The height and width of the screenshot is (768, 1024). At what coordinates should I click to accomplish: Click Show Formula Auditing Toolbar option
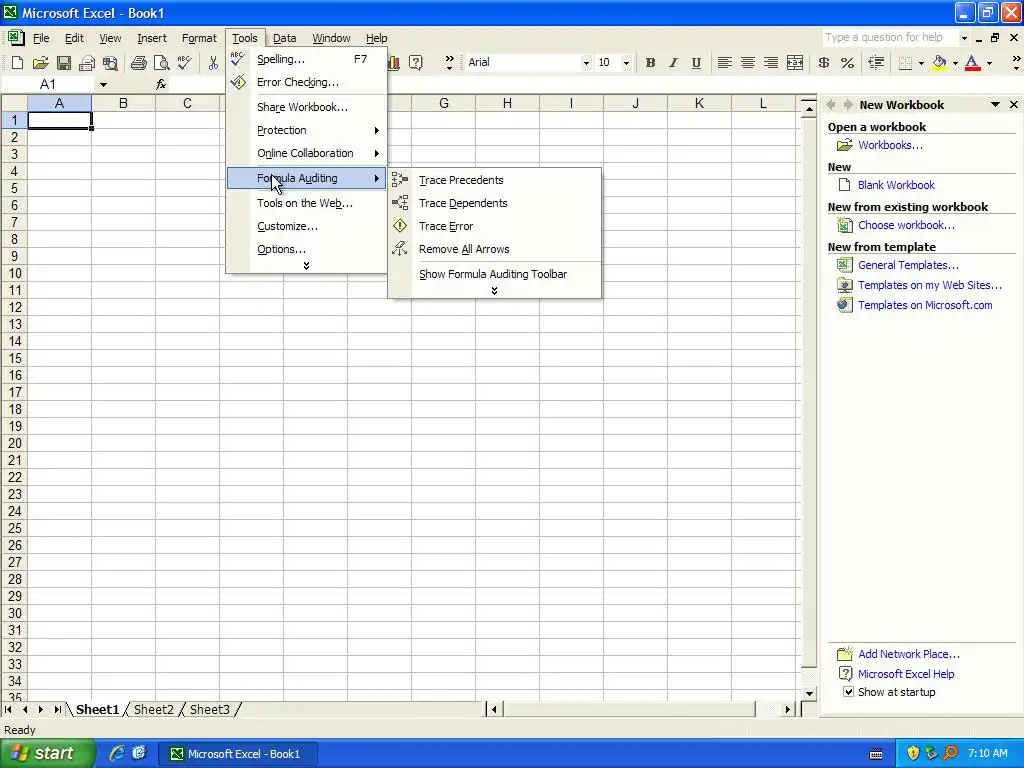[x=493, y=274]
